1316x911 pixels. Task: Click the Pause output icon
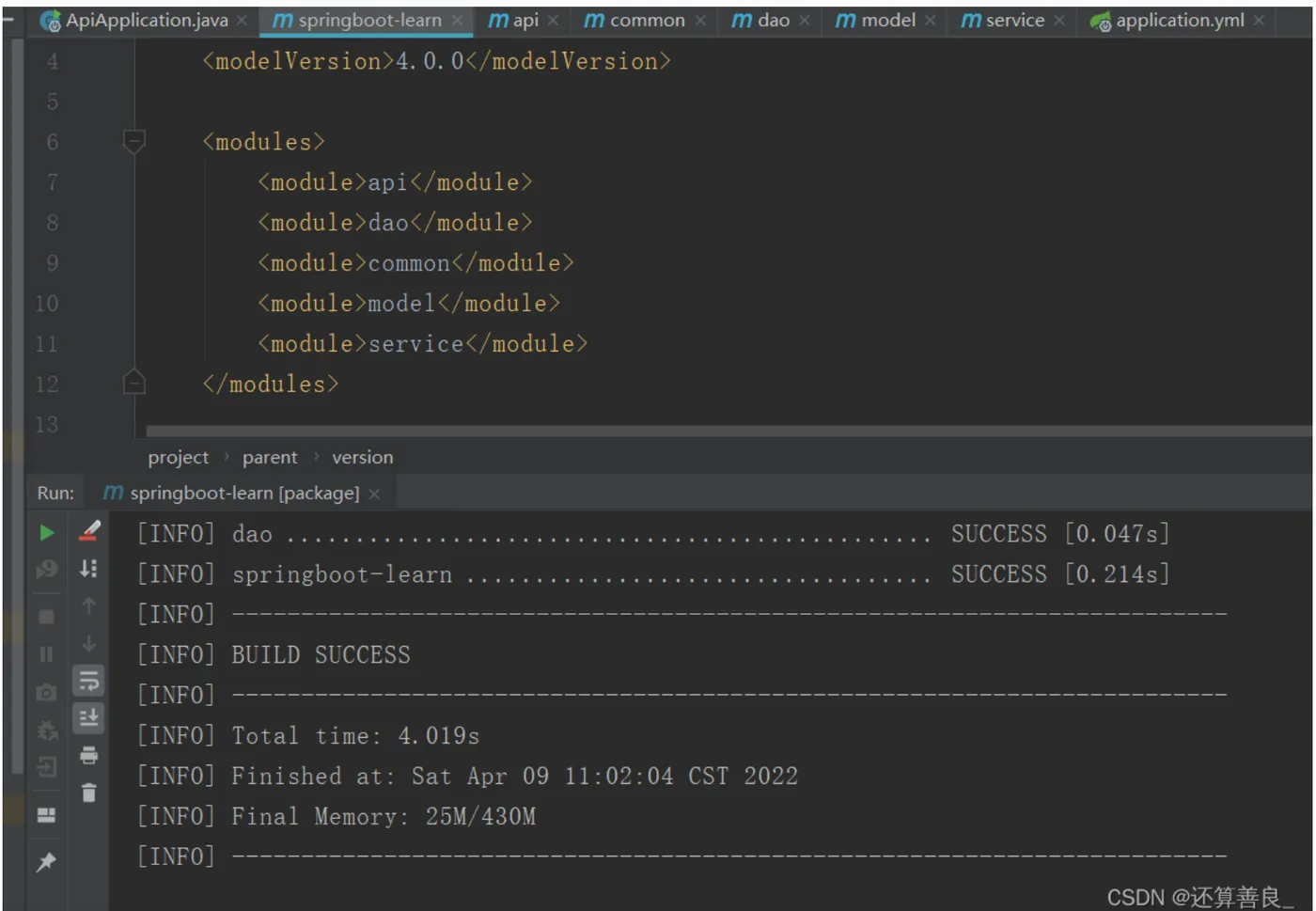46,654
